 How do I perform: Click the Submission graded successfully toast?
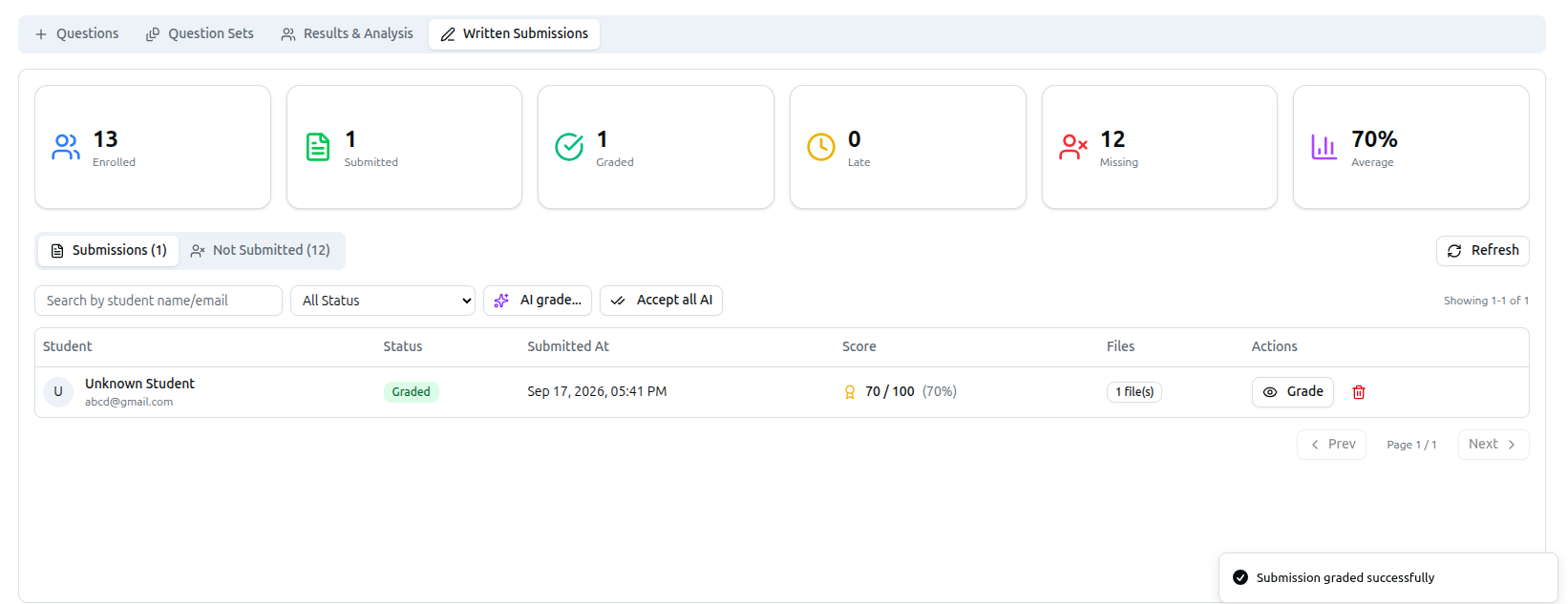click(x=1388, y=577)
